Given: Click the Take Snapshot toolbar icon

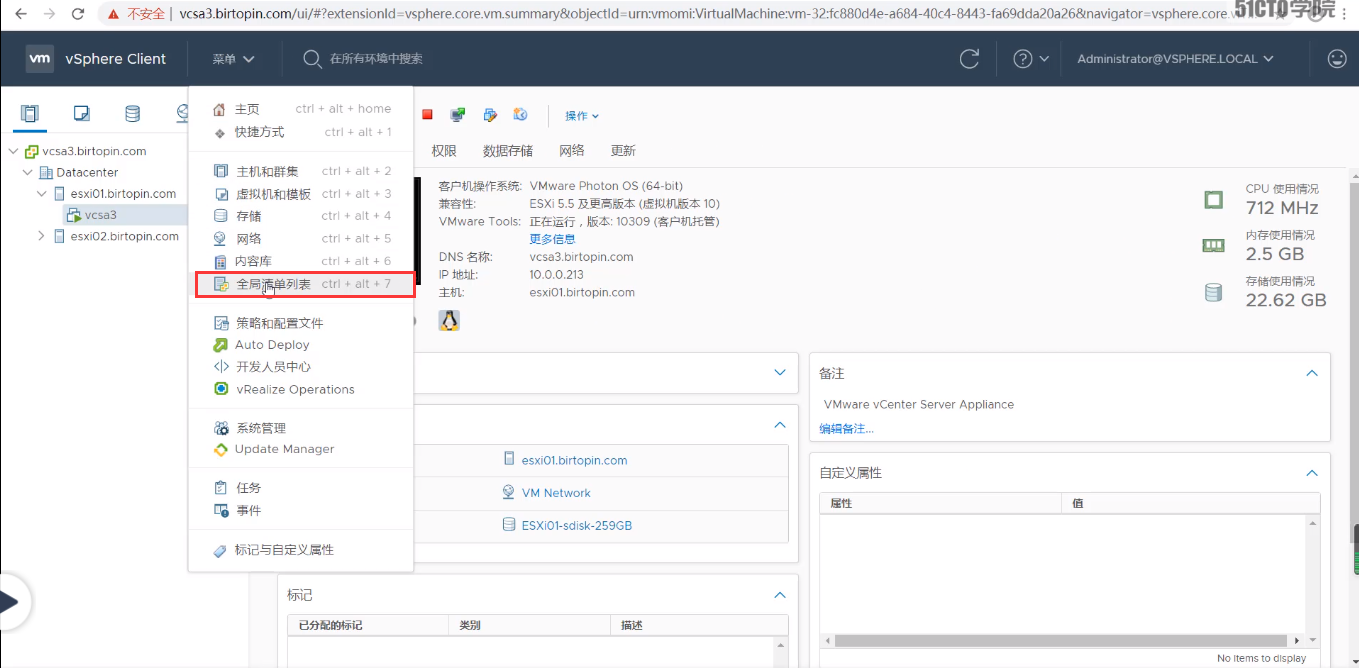Looking at the screenshot, I should pyautogui.click(x=520, y=115).
